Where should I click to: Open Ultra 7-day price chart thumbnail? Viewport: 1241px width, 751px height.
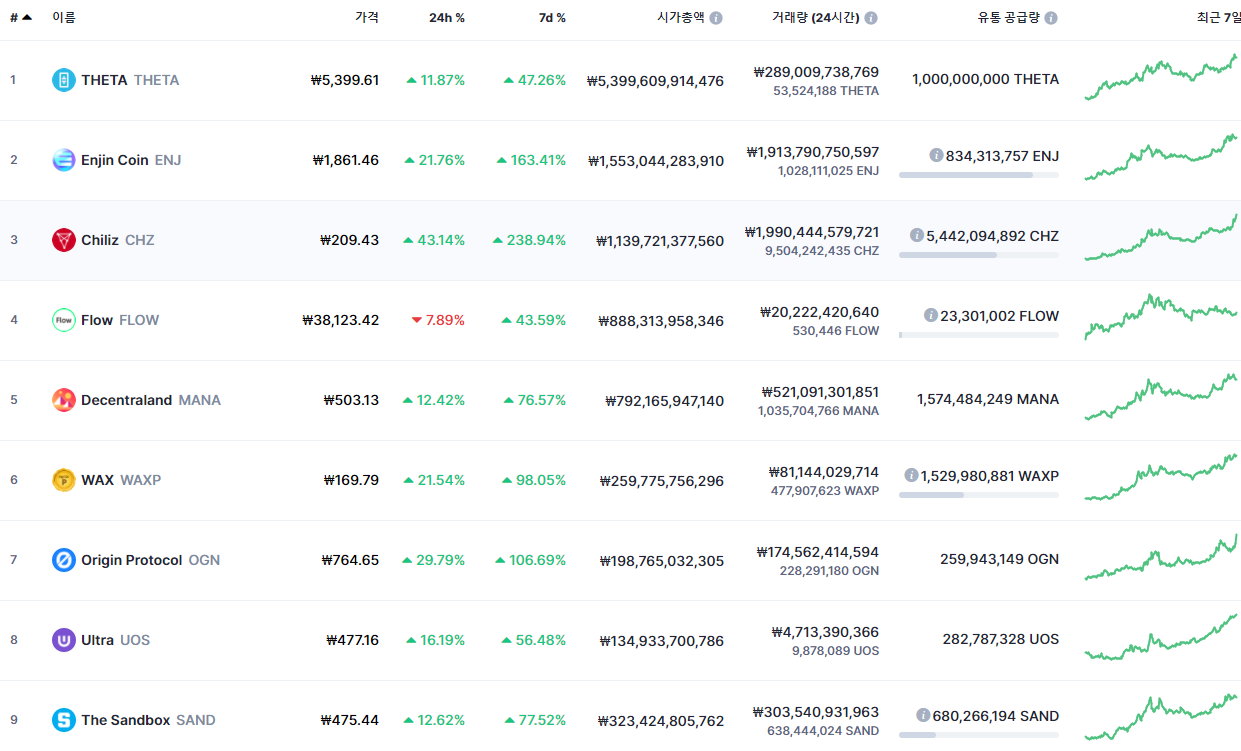pyautogui.click(x=1162, y=638)
